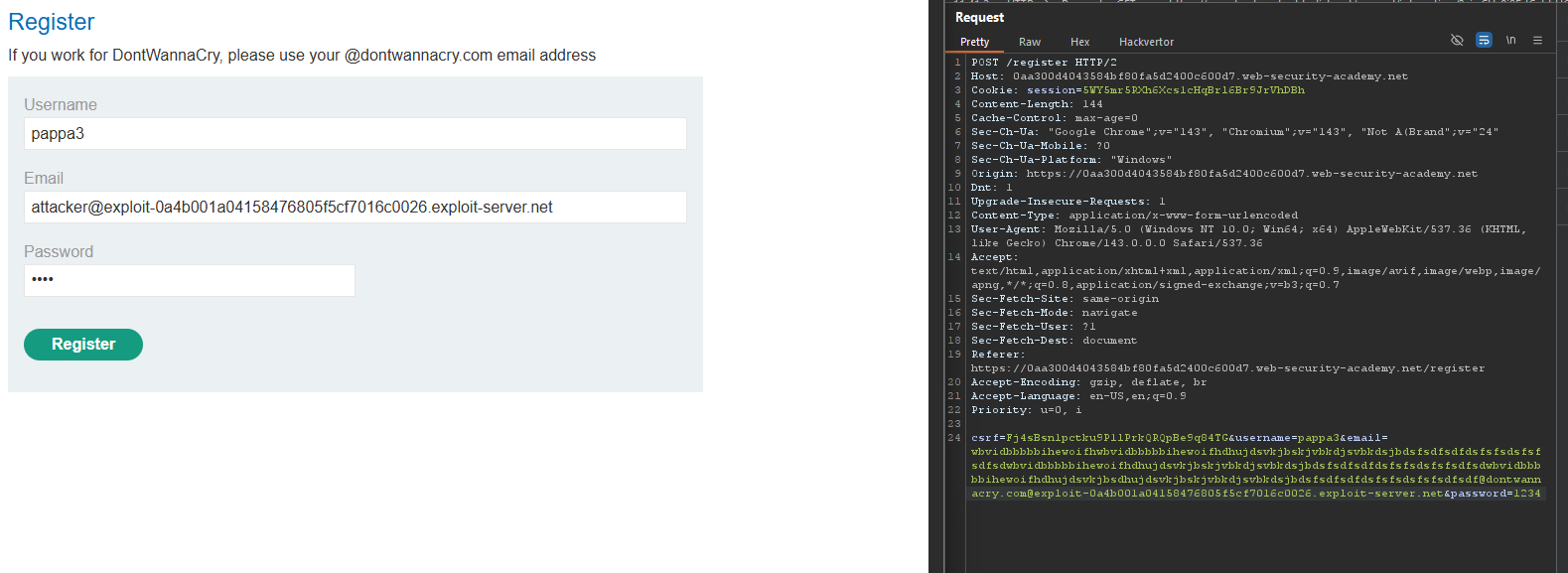Viewport: 1568px width, 573px height.
Task: Click the Sec-Ch-Ua-Platform "Windows" header
Action: (x=1071, y=160)
